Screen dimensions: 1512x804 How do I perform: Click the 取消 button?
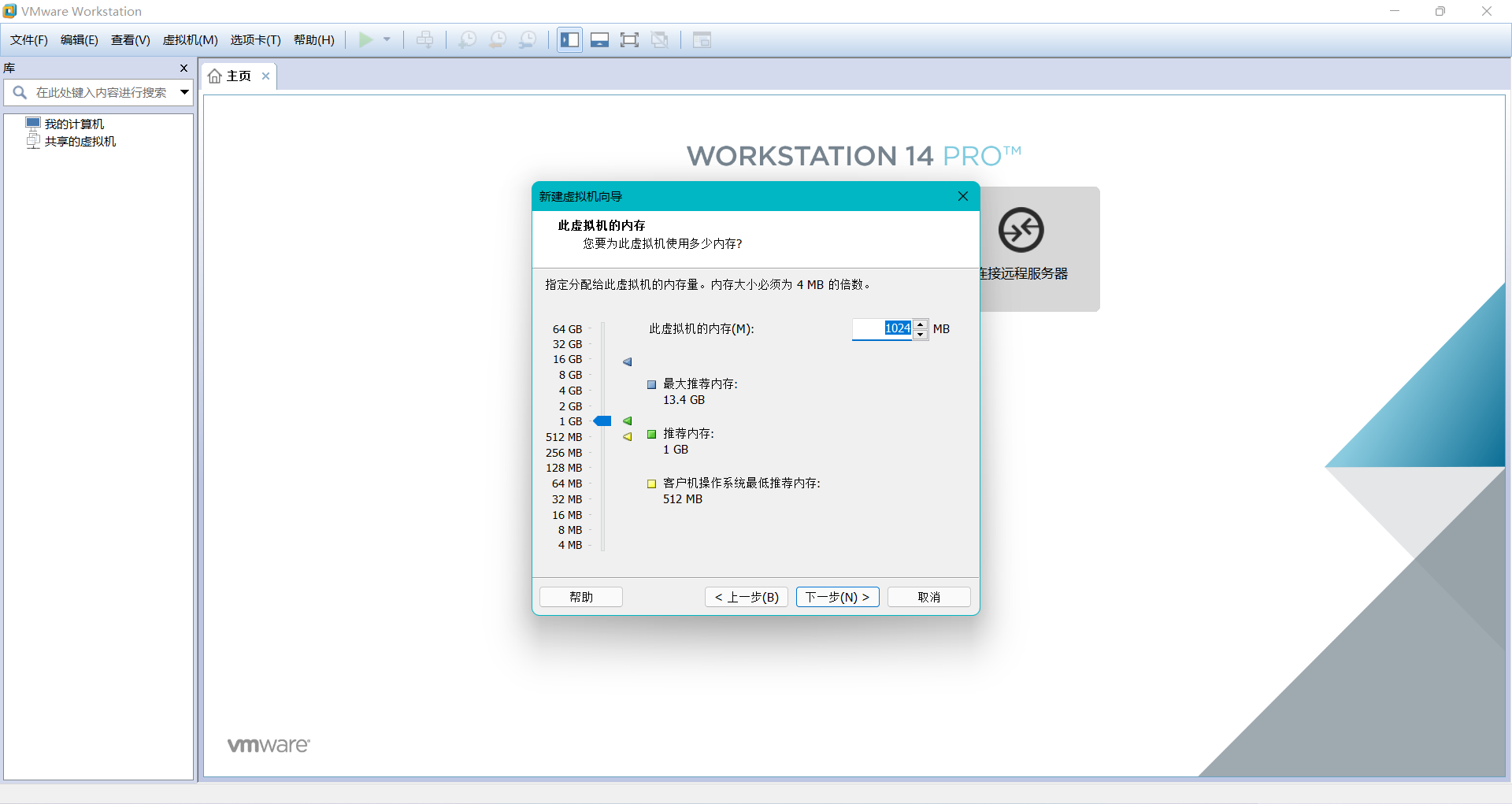(x=929, y=597)
